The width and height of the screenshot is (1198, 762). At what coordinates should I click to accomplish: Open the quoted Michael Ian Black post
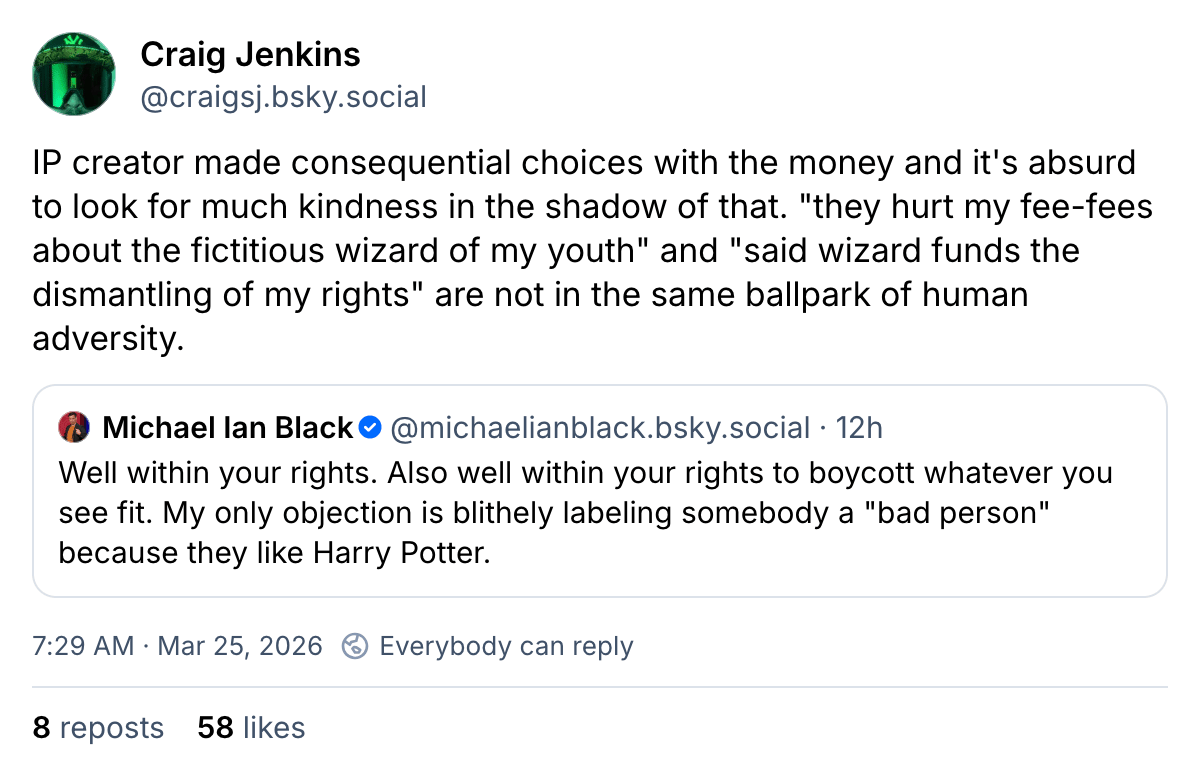(x=599, y=490)
